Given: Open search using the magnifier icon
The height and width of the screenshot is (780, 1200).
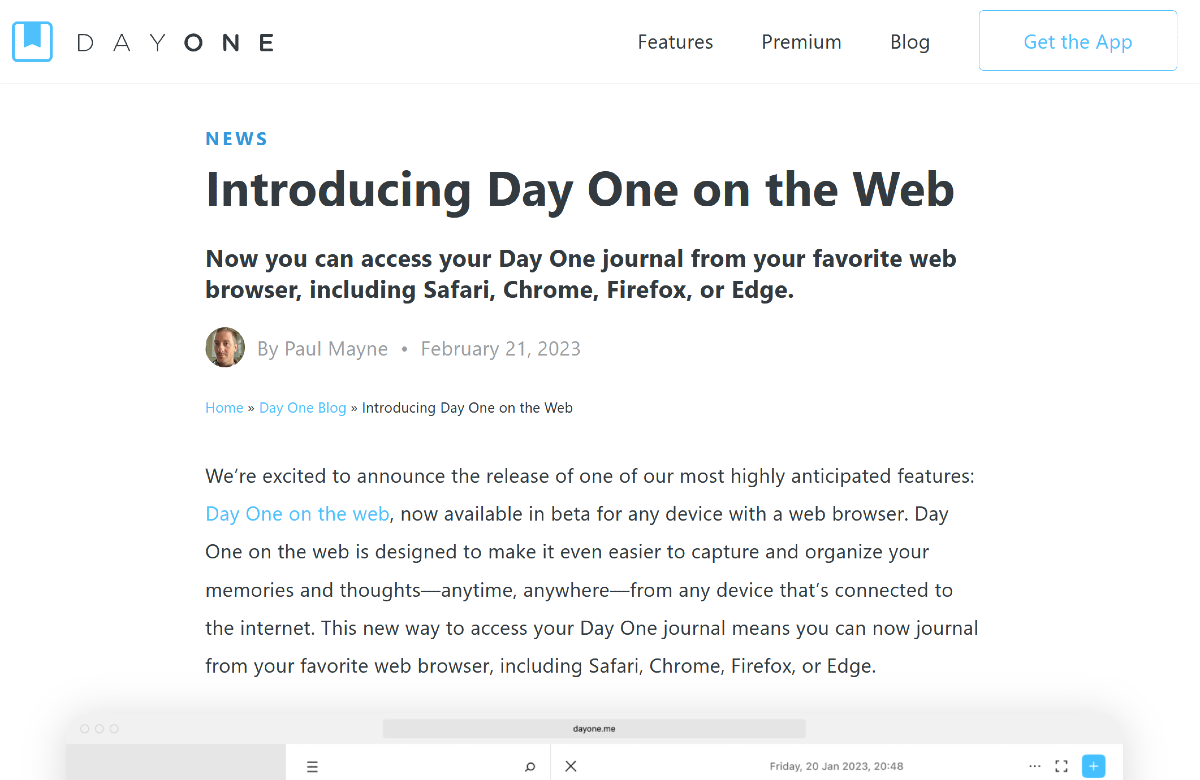Looking at the screenshot, I should (x=529, y=766).
